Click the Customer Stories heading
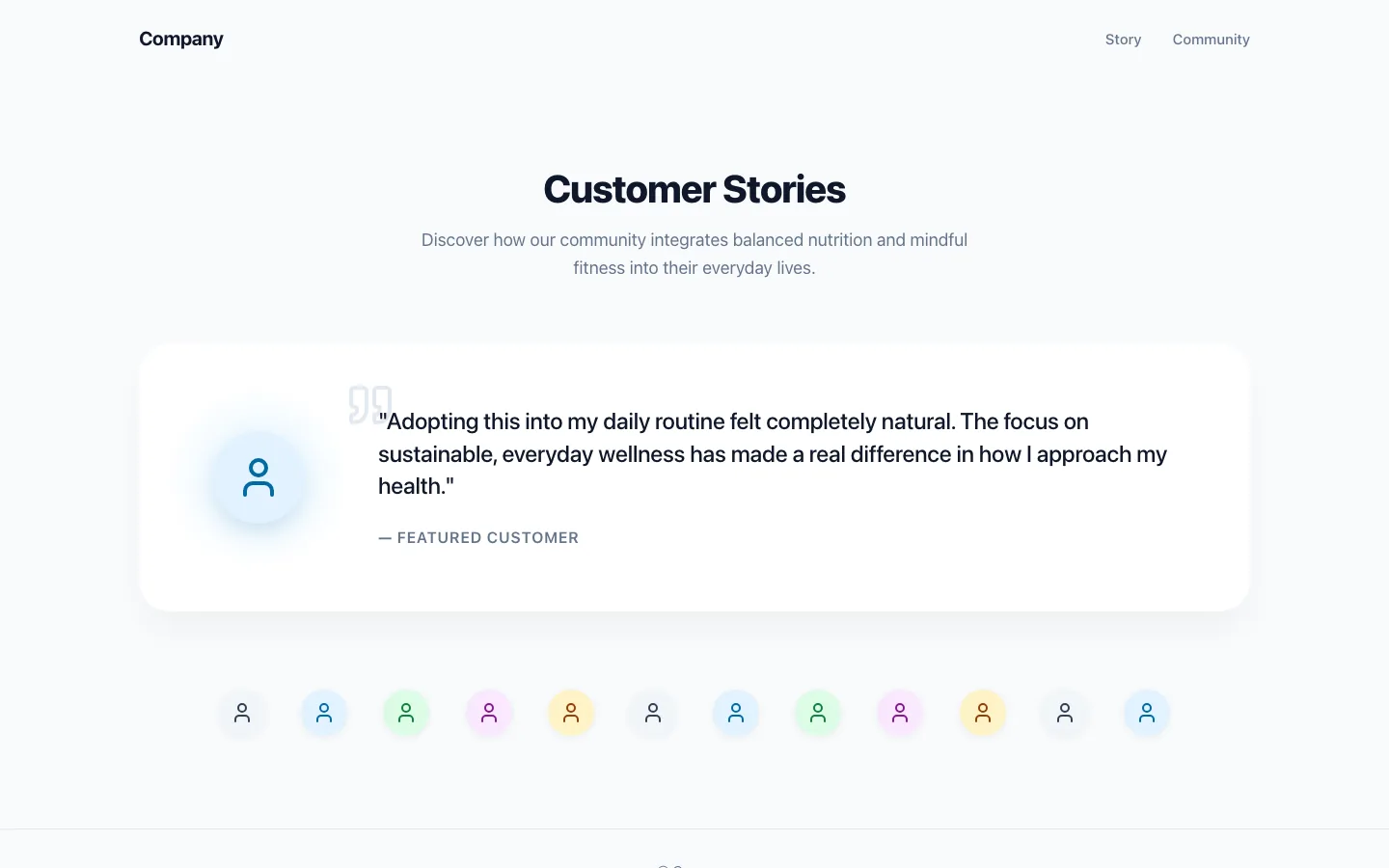Image resolution: width=1389 pixels, height=868 pixels. 694,189
